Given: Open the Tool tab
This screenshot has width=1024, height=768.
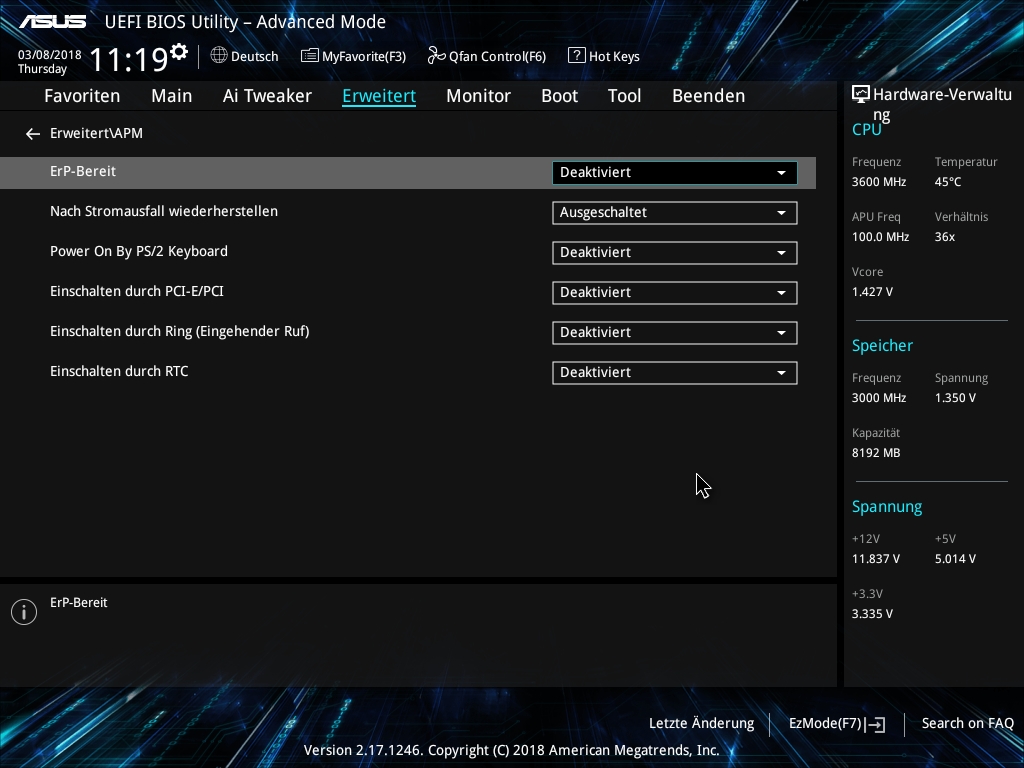Looking at the screenshot, I should (624, 96).
